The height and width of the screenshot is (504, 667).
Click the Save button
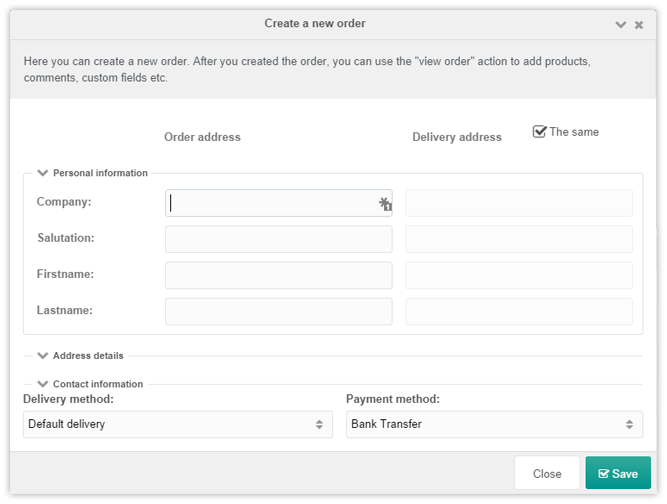618,473
